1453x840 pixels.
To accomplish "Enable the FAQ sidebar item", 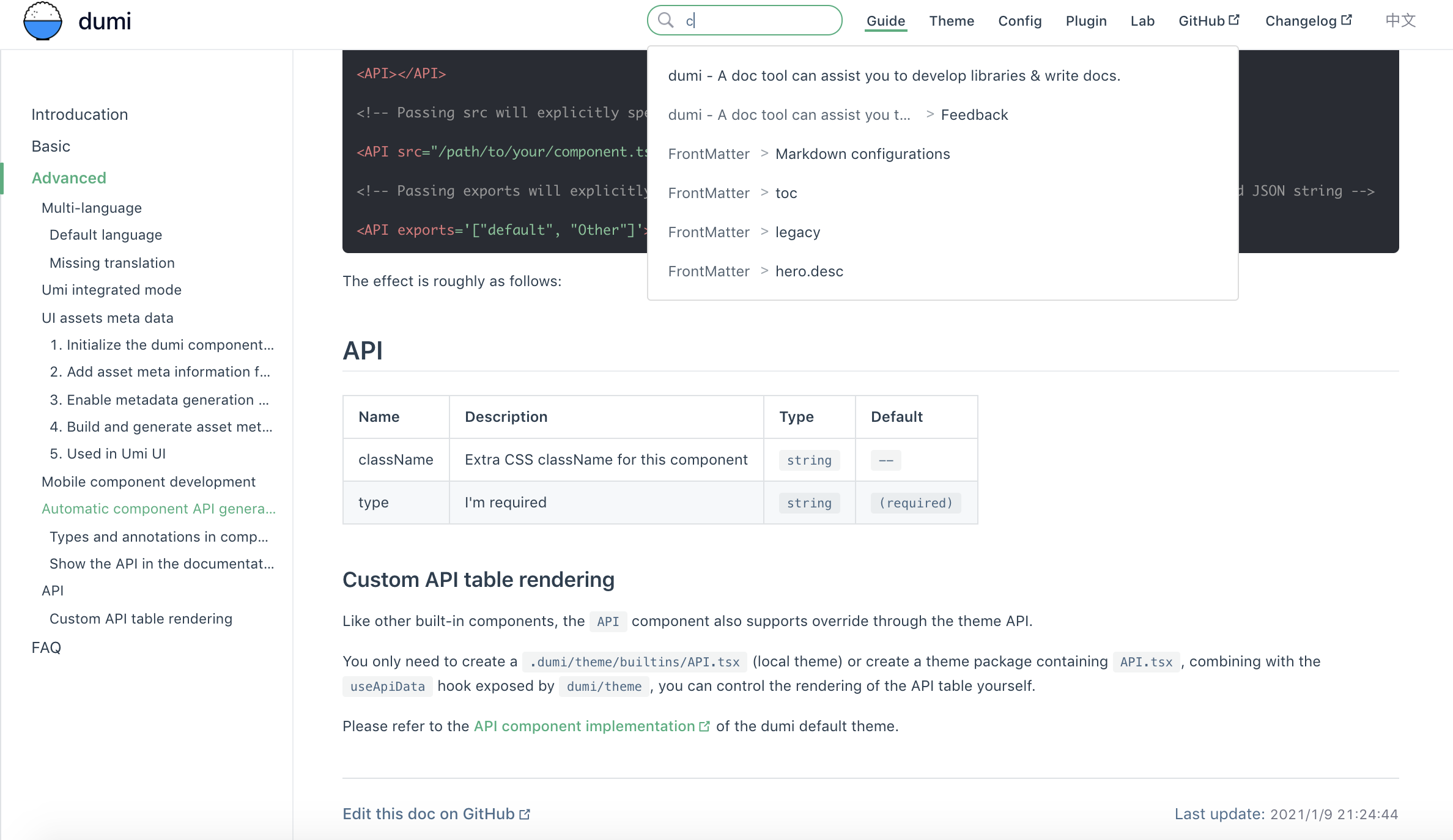I will [x=46, y=646].
